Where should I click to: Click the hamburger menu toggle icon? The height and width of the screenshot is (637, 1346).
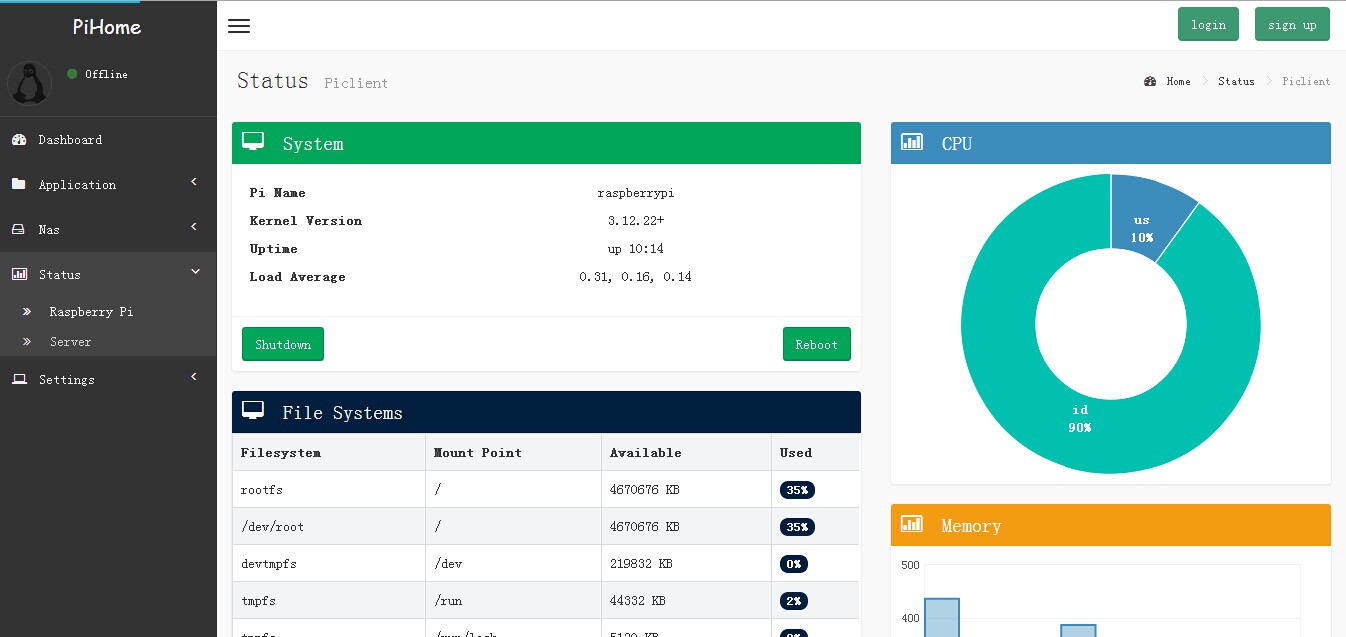(x=238, y=26)
